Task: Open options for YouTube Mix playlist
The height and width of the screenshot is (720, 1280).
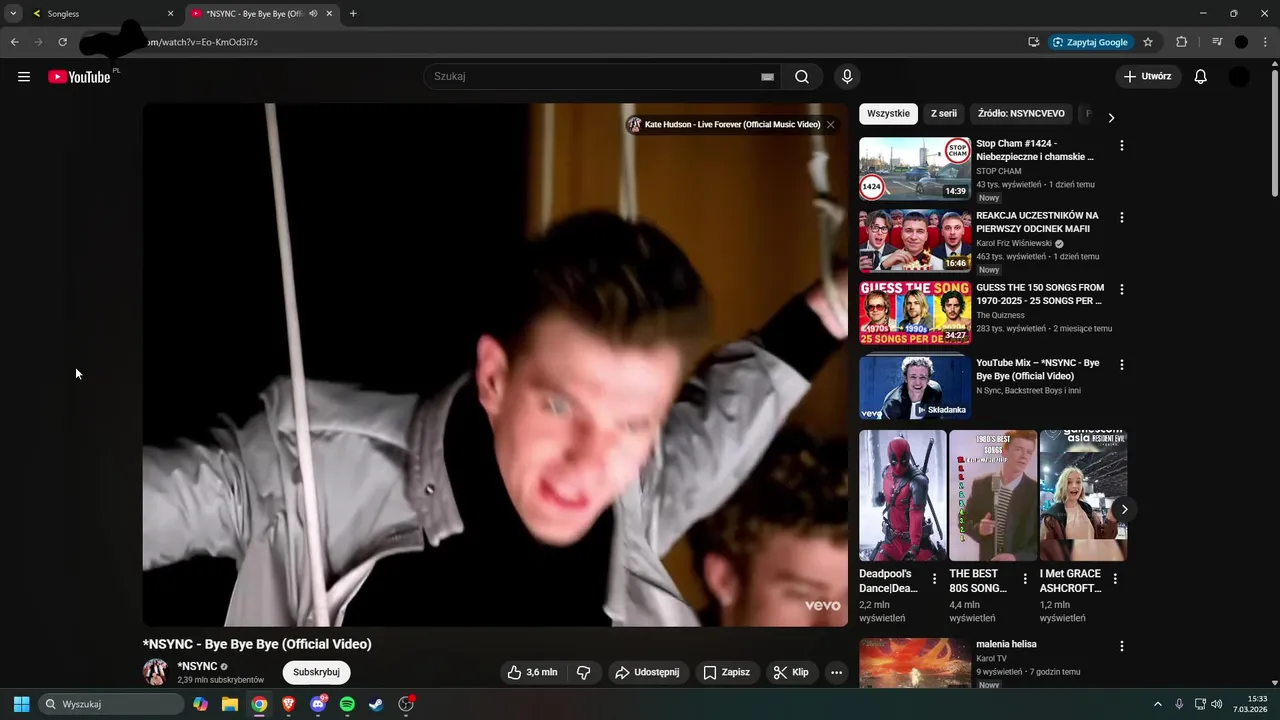Action: [1121, 365]
